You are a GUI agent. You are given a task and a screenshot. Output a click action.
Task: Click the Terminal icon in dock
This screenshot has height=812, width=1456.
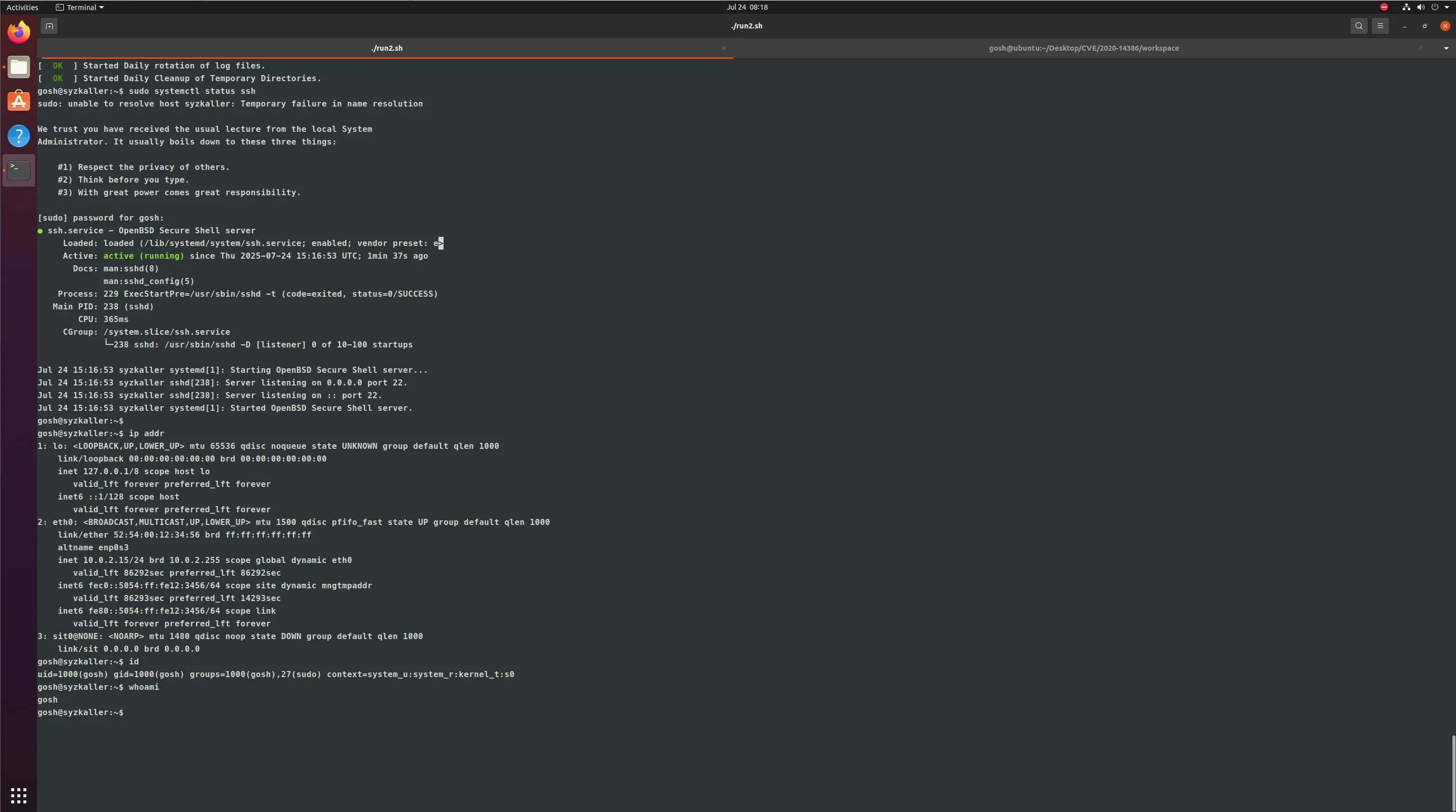tap(19, 170)
